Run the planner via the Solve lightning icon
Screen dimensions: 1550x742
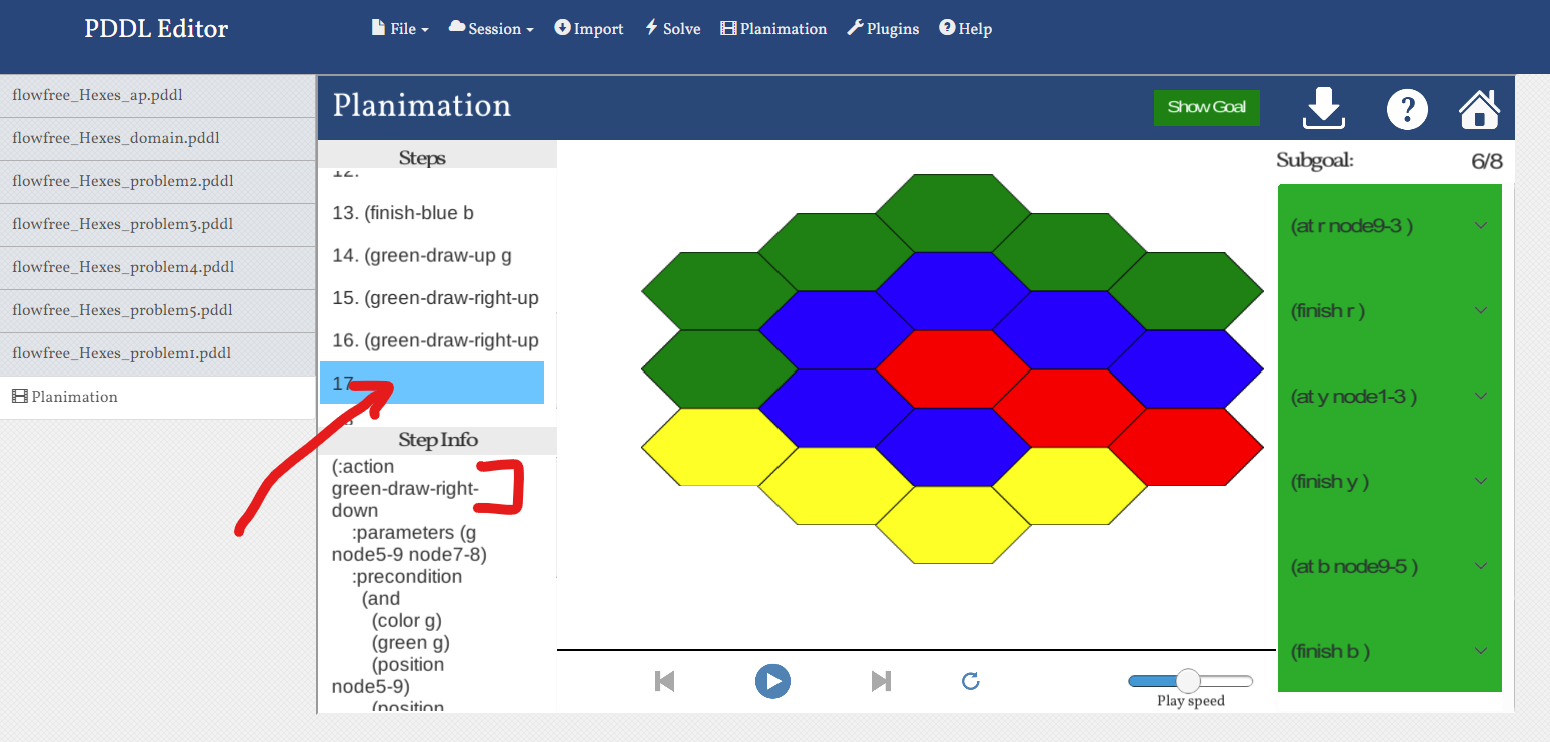click(671, 28)
